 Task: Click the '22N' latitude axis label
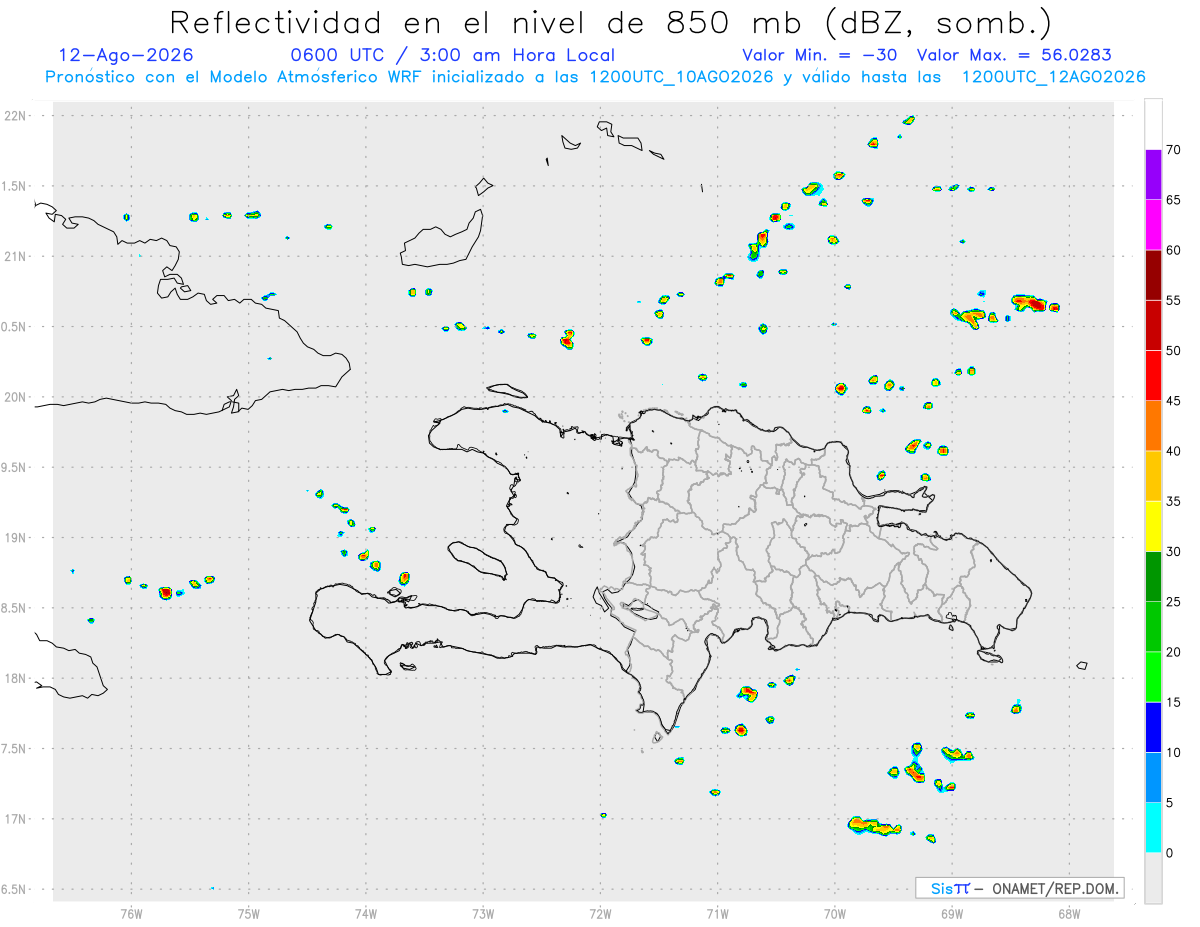[x=17, y=116]
